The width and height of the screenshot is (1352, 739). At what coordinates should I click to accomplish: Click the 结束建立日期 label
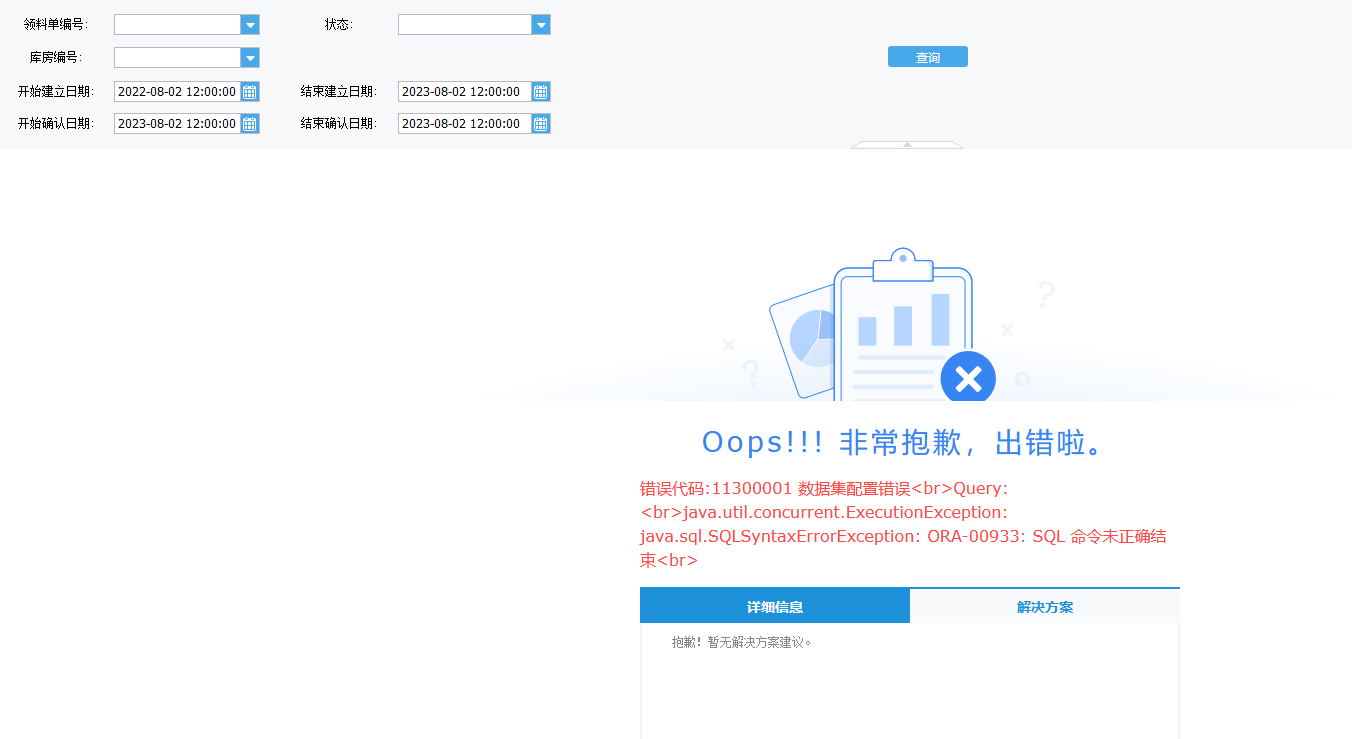[x=339, y=91]
